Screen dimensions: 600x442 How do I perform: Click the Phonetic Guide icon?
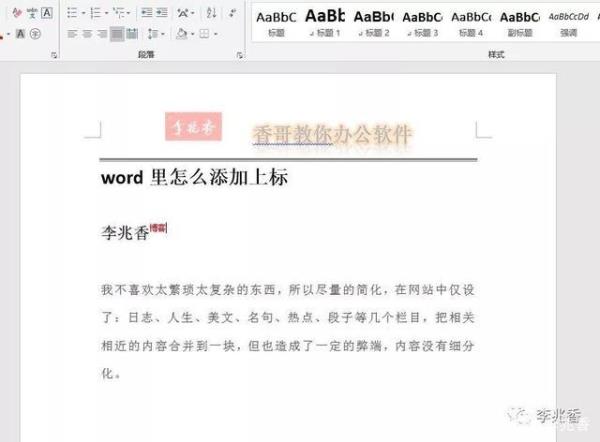[x=32, y=13]
